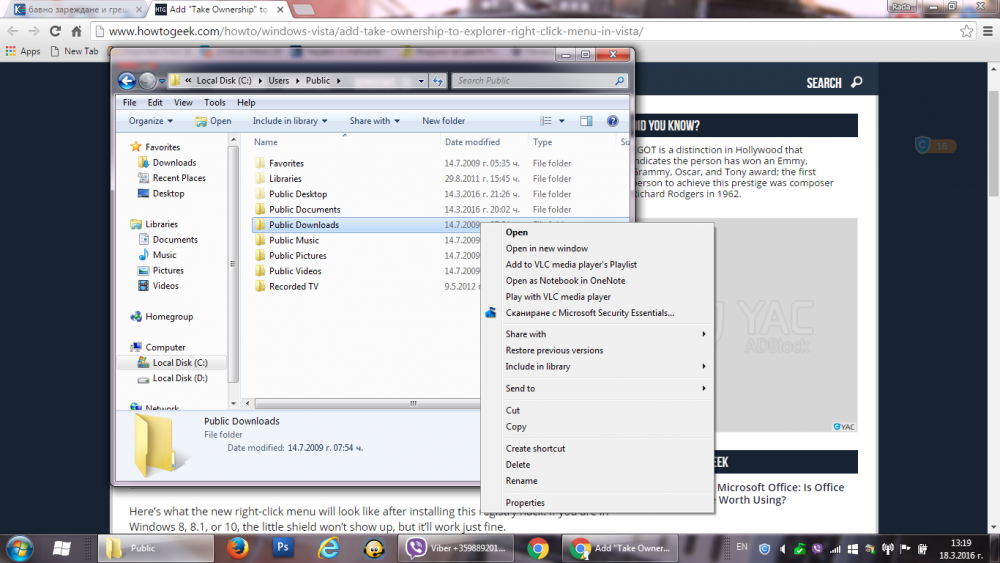This screenshot has width=1000, height=563.
Task: Bookmark this page with the star icon
Action: pos(966,31)
